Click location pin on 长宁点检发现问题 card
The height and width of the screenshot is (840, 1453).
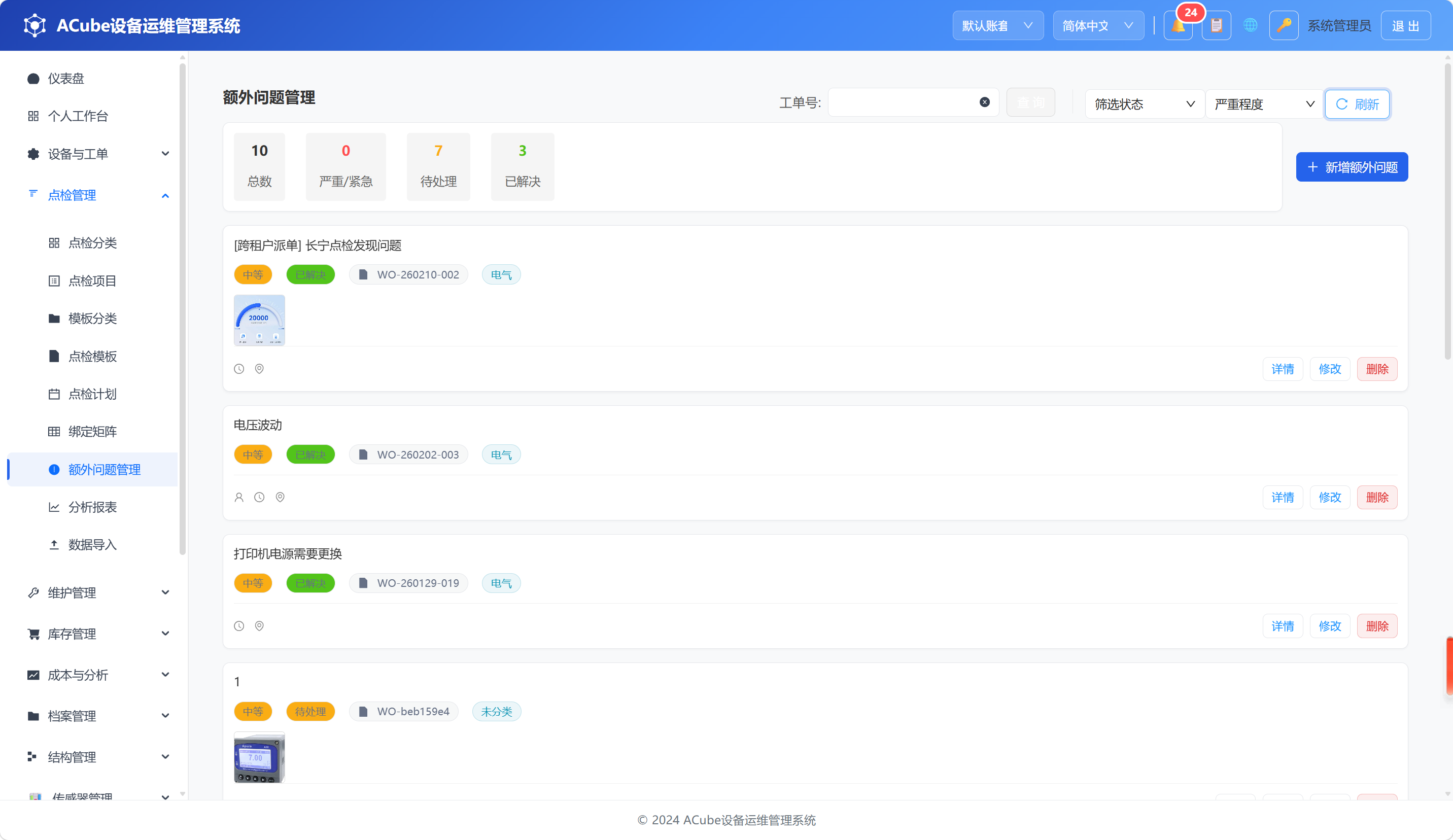point(259,369)
